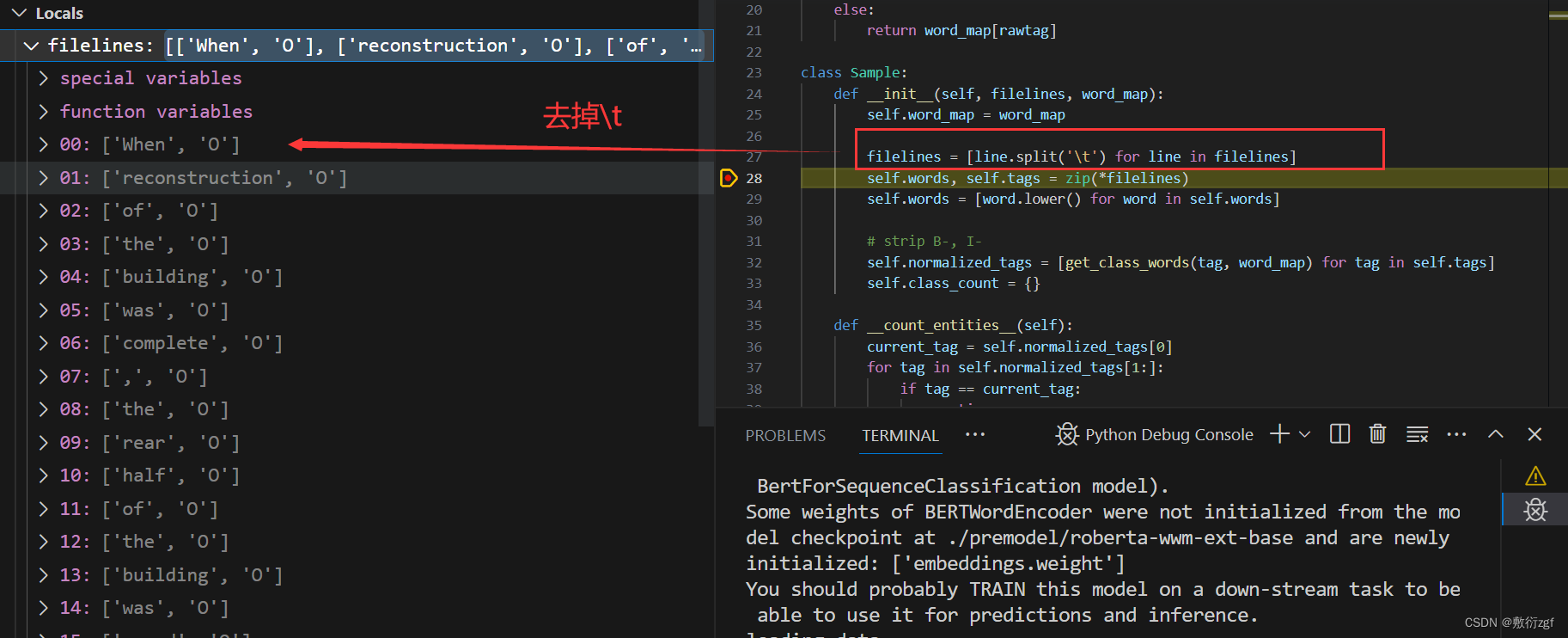Image resolution: width=1568 pixels, height=638 pixels.
Task: Select the warning terminal entry in the side list
Action: tap(1534, 475)
